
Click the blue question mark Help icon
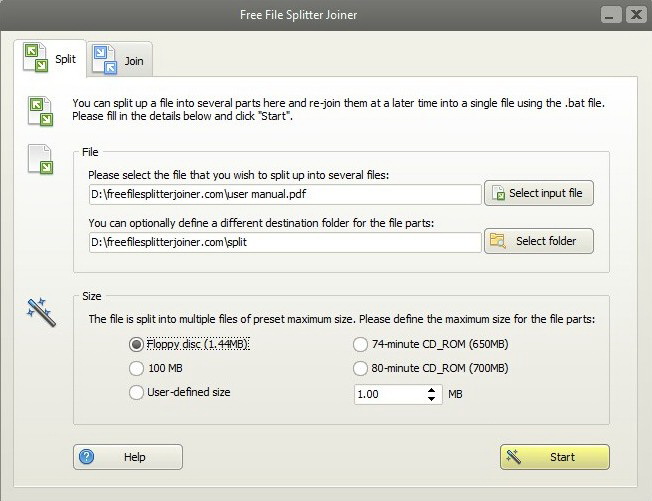86,457
